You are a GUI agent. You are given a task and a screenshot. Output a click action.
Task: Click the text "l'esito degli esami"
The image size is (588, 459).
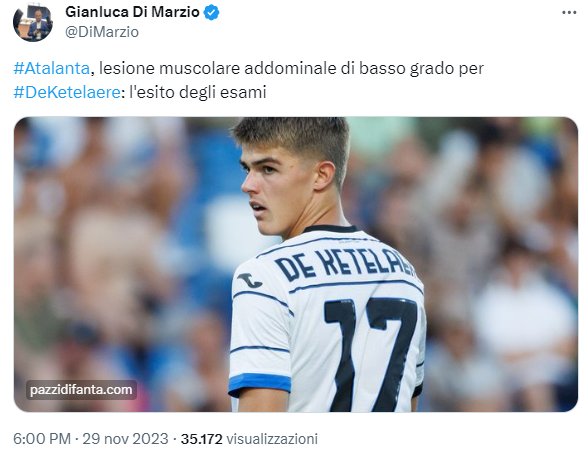(198, 92)
